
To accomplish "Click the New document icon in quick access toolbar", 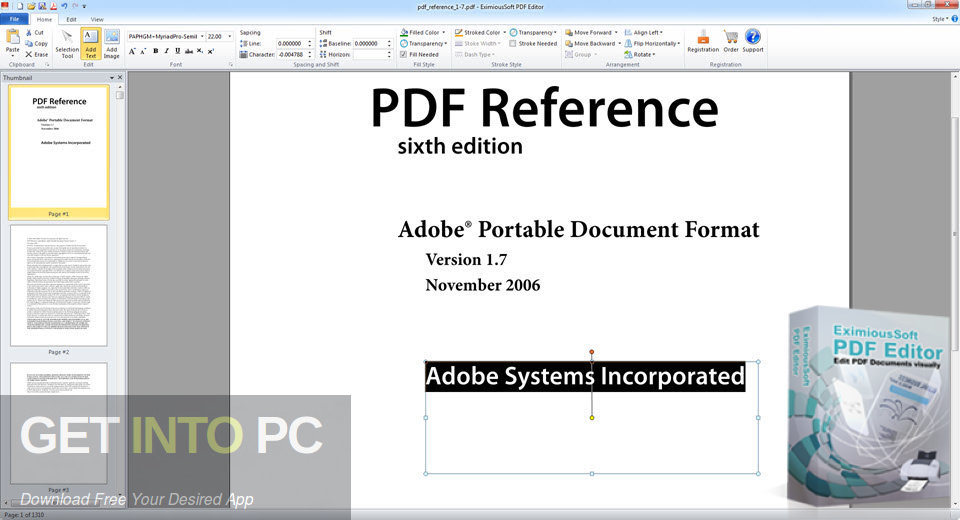I will coord(20,6).
